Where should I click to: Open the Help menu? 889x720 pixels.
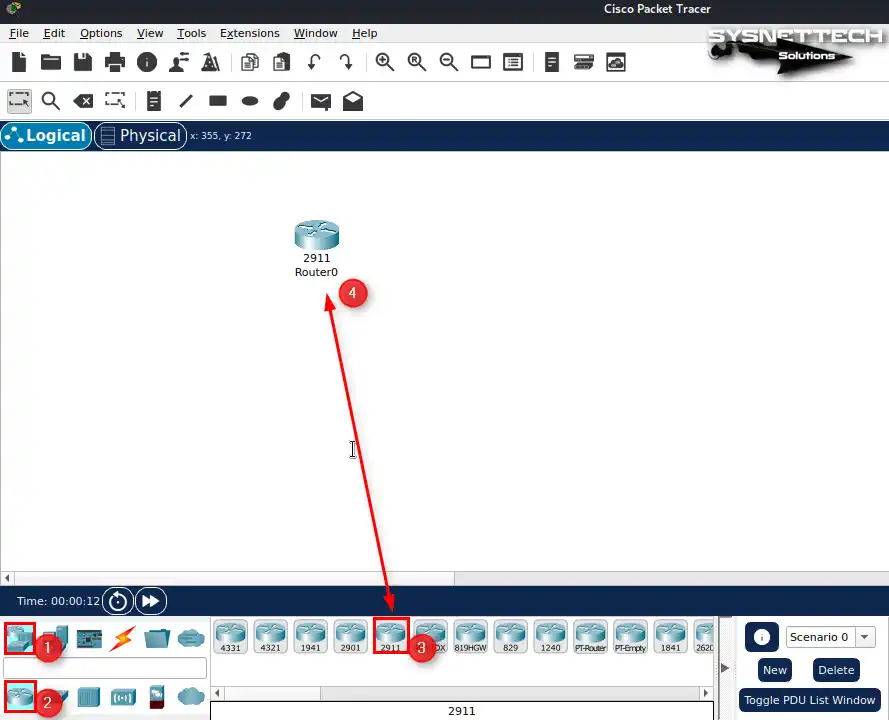(x=364, y=33)
